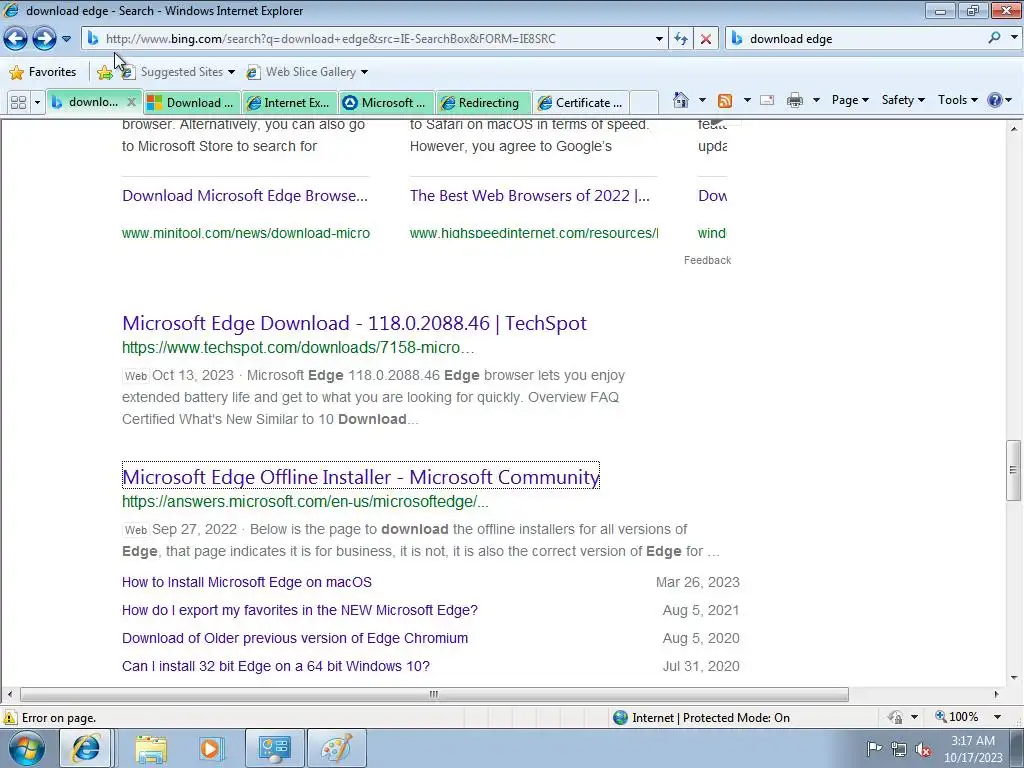Open the Tools menu
The image size is (1024, 768).
click(x=957, y=100)
